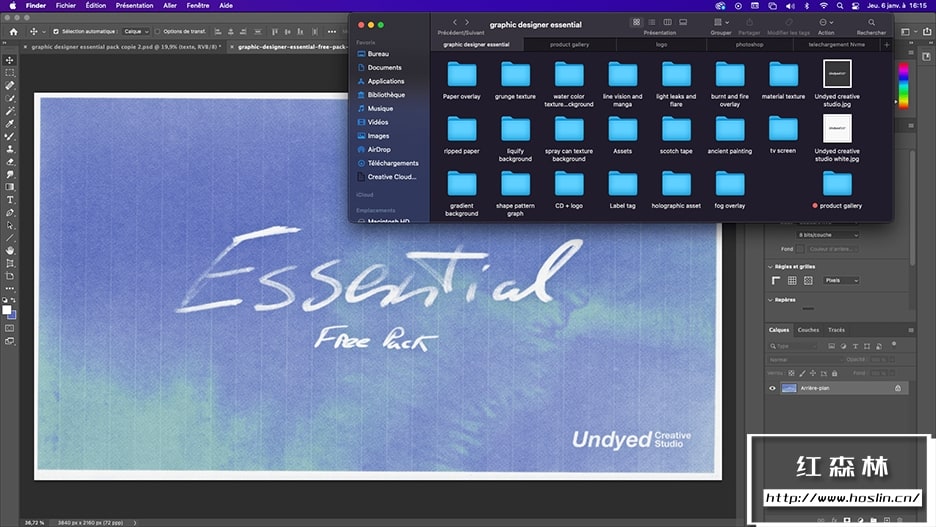This screenshot has height=527, width=936.
Task: Toggle the layer filter on/off switch
Action: pyautogui.click(x=894, y=344)
